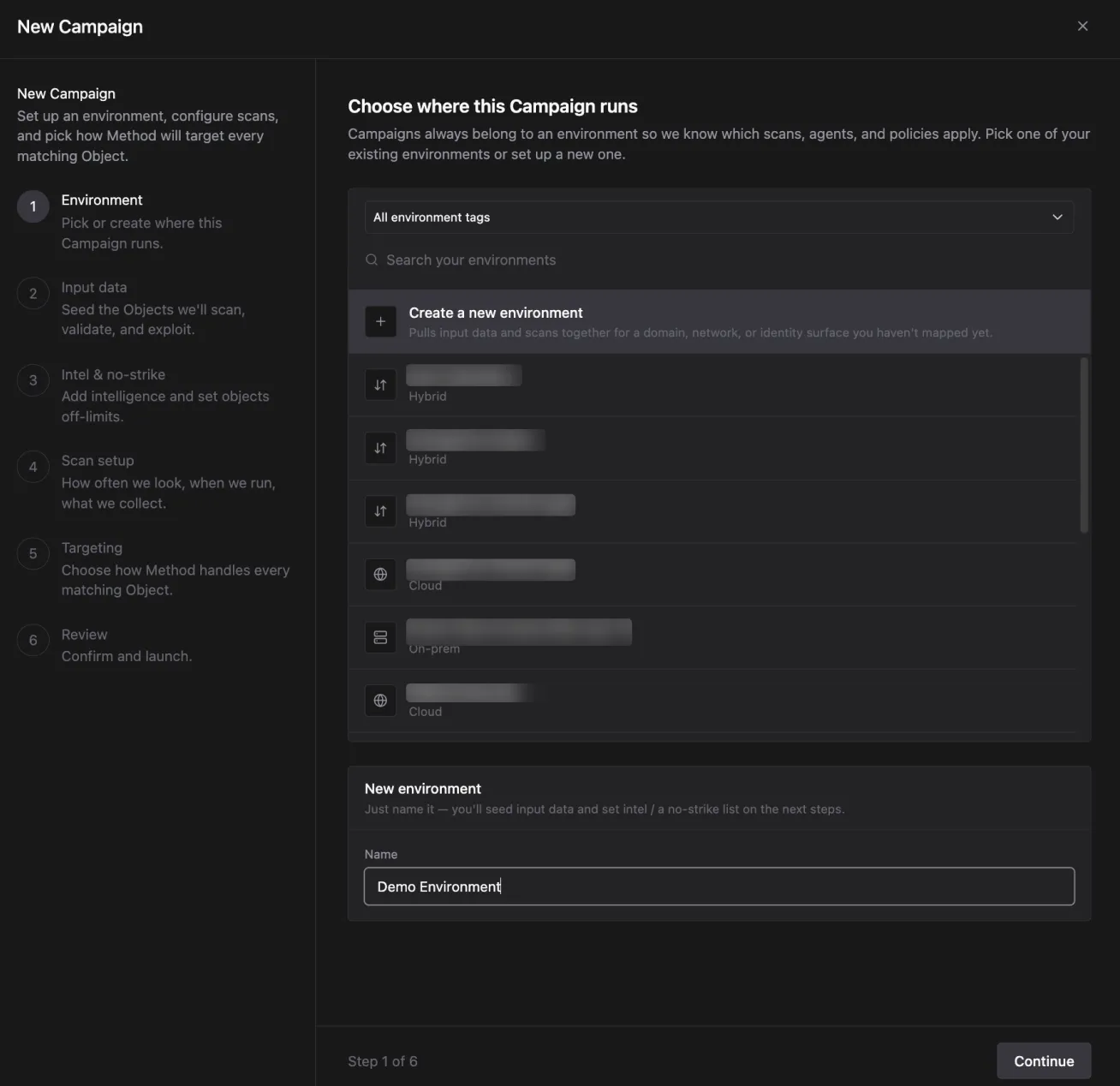Click the Continue button
Viewport: 1120px width, 1086px height.
(1044, 1061)
